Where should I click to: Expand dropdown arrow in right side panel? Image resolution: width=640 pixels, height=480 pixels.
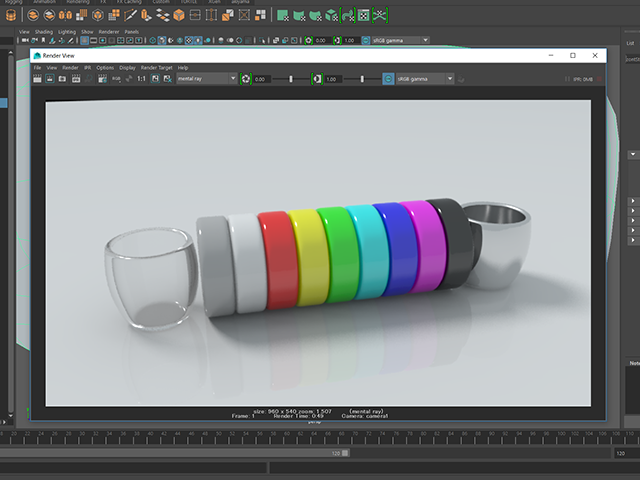pos(633,154)
